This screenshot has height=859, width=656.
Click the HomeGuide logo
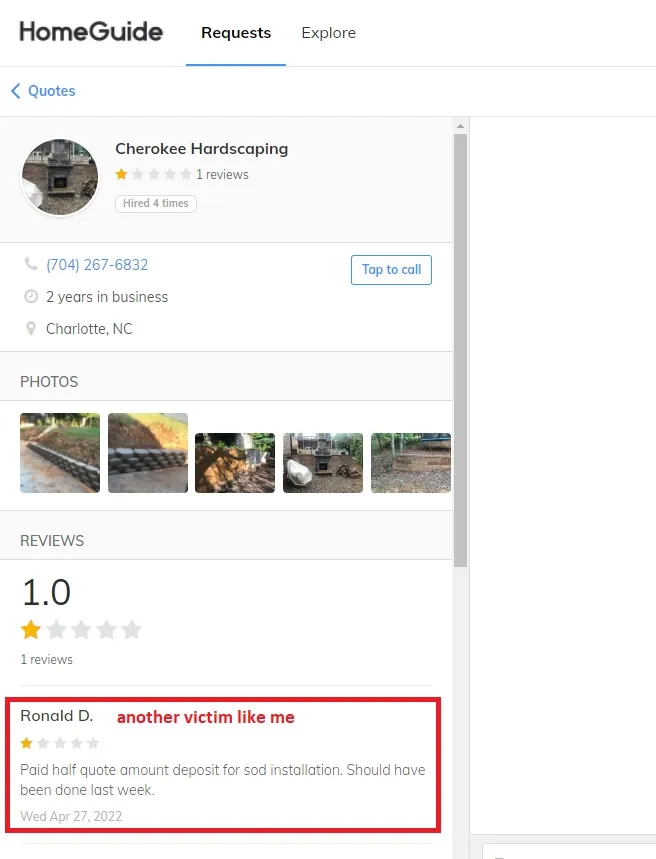(91, 32)
